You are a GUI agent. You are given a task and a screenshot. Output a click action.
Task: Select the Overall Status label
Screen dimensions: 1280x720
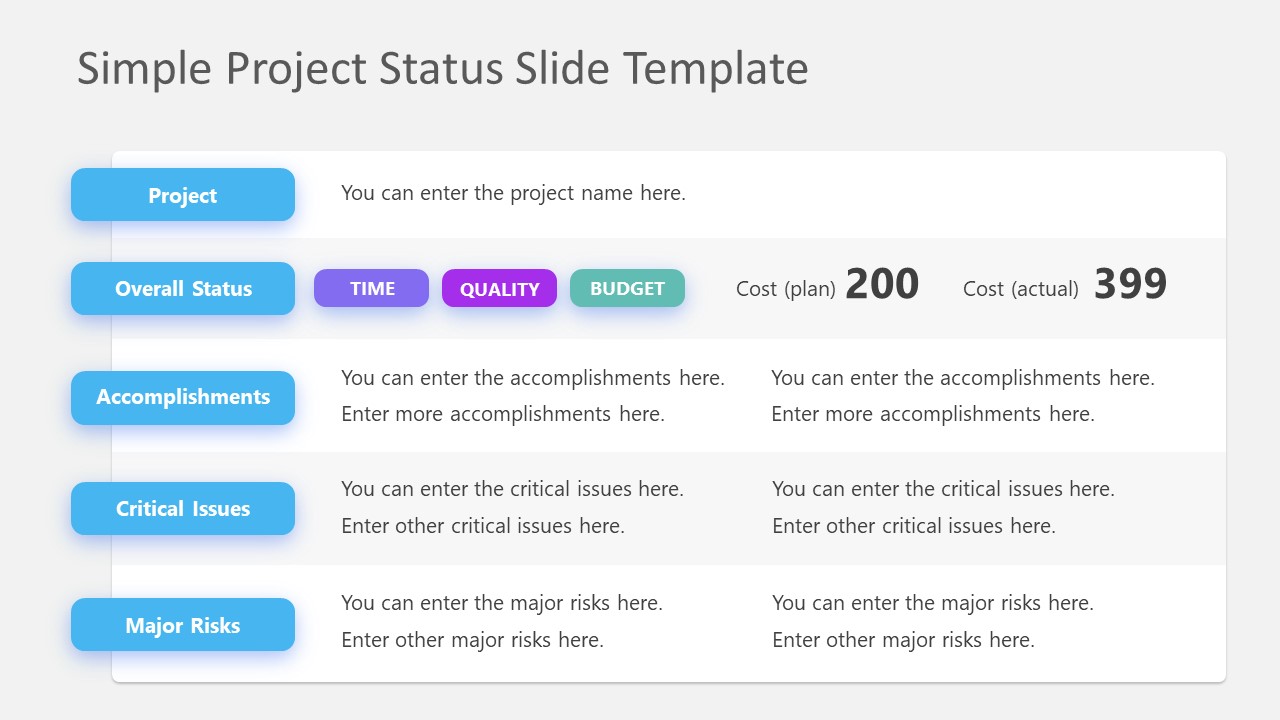coord(183,289)
